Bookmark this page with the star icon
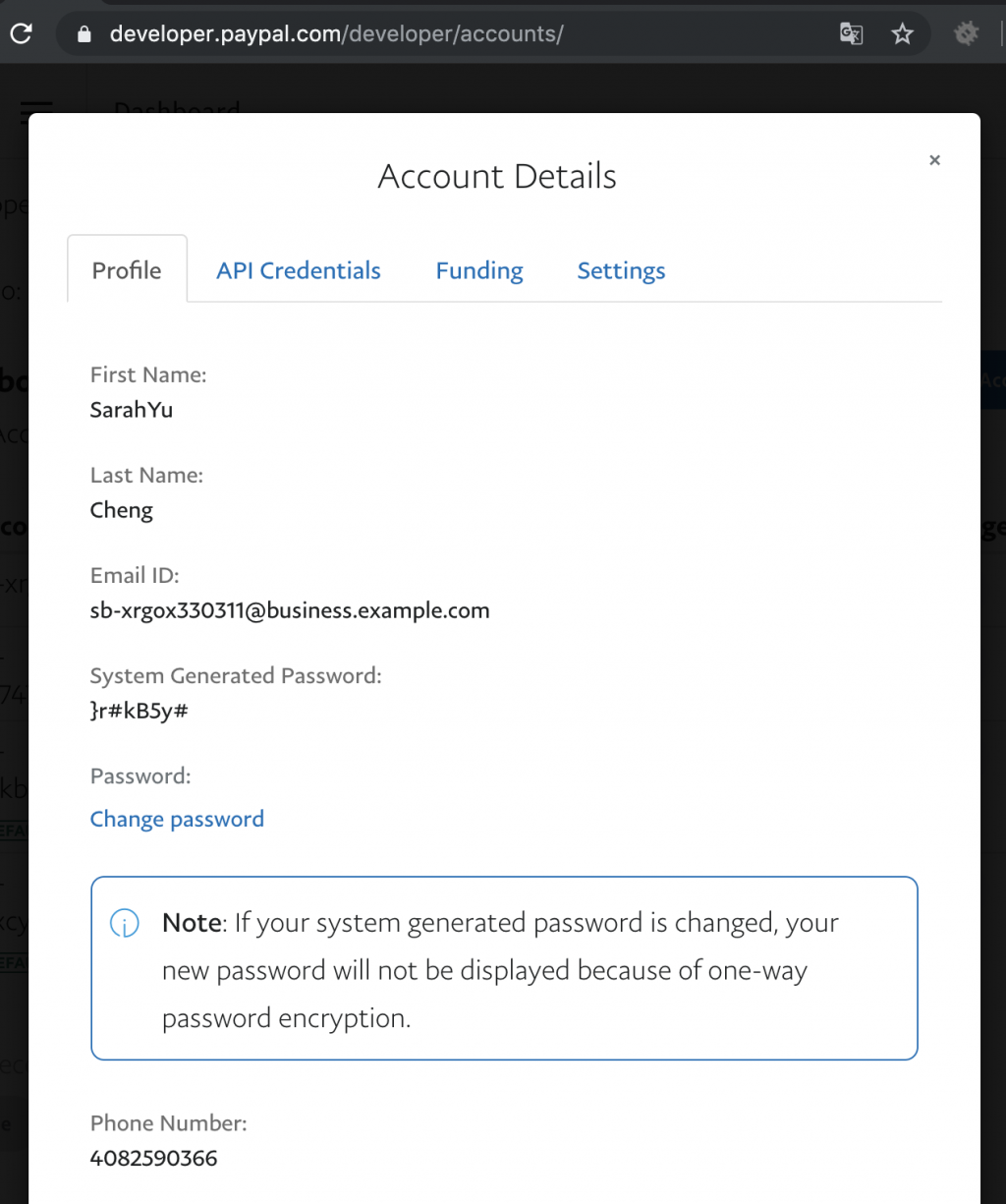 [x=902, y=34]
